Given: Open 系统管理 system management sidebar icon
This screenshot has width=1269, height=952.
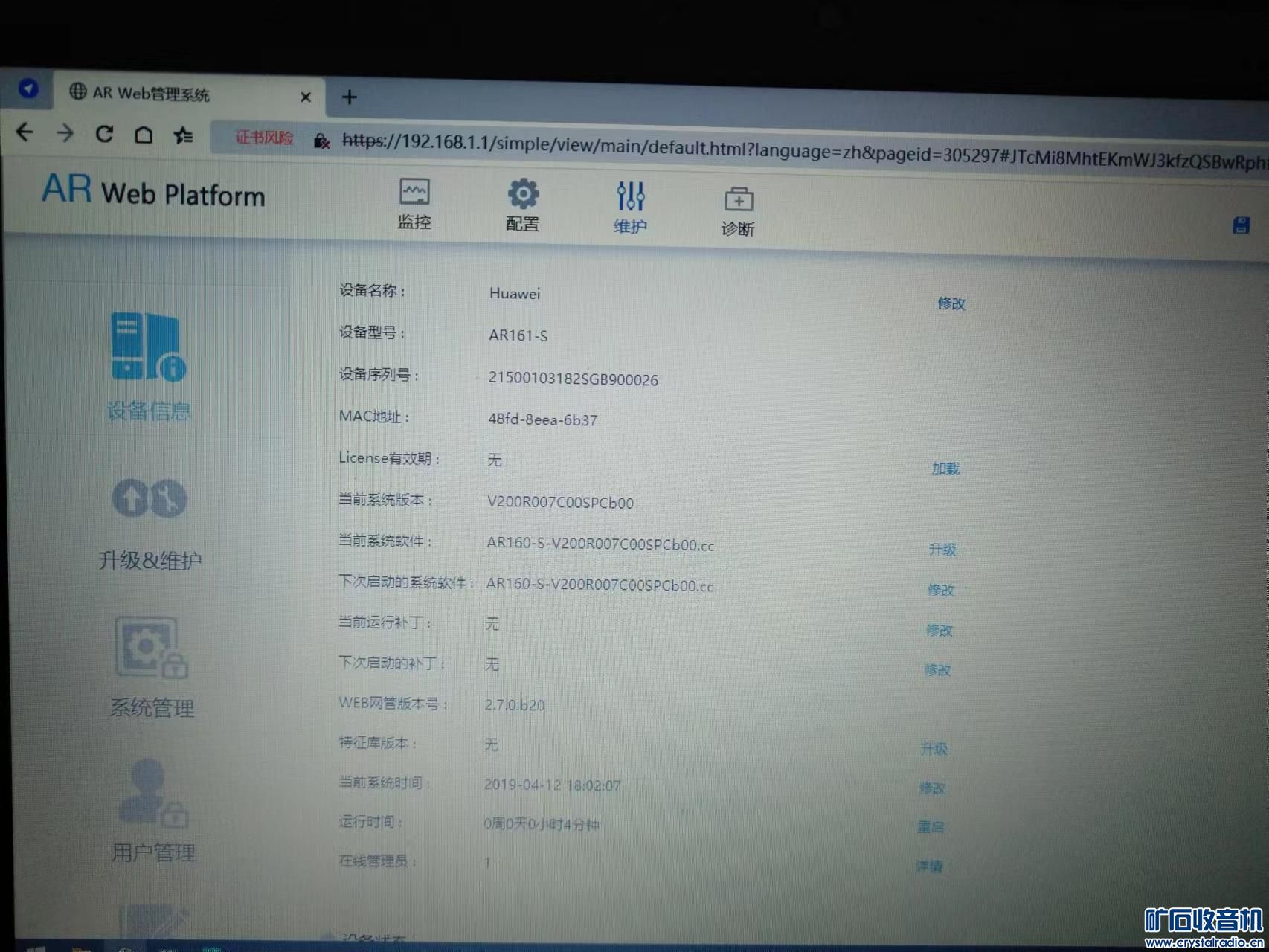Looking at the screenshot, I should pyautogui.click(x=152, y=668).
